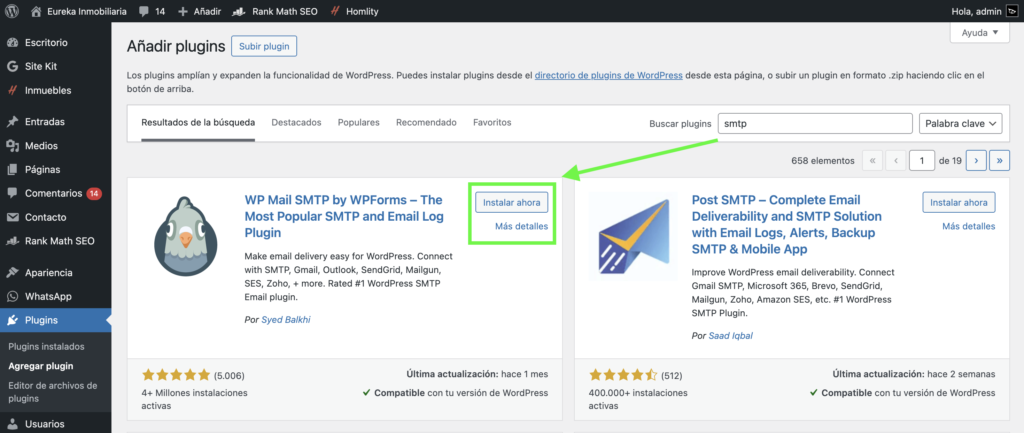
Task: Open Más detalles for WP Mail SMTP
Action: pos(521,226)
